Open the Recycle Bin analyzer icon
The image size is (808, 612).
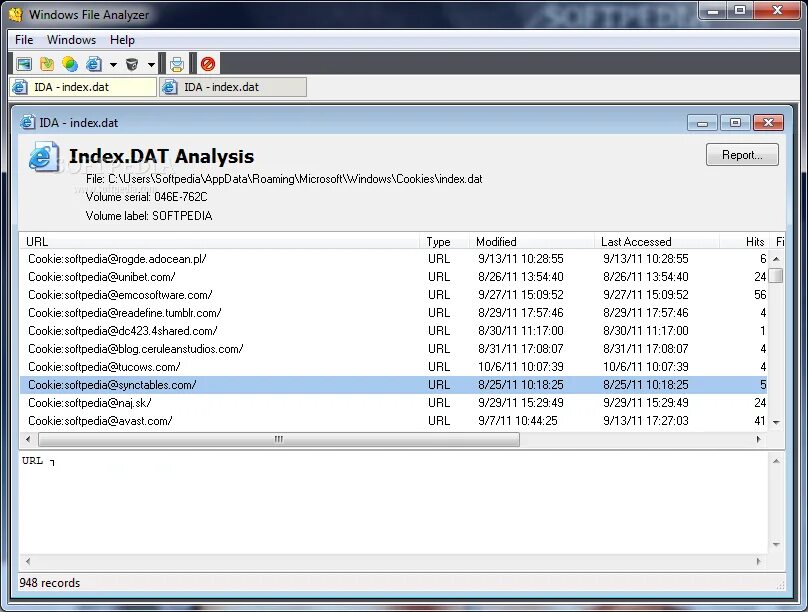pos(132,64)
